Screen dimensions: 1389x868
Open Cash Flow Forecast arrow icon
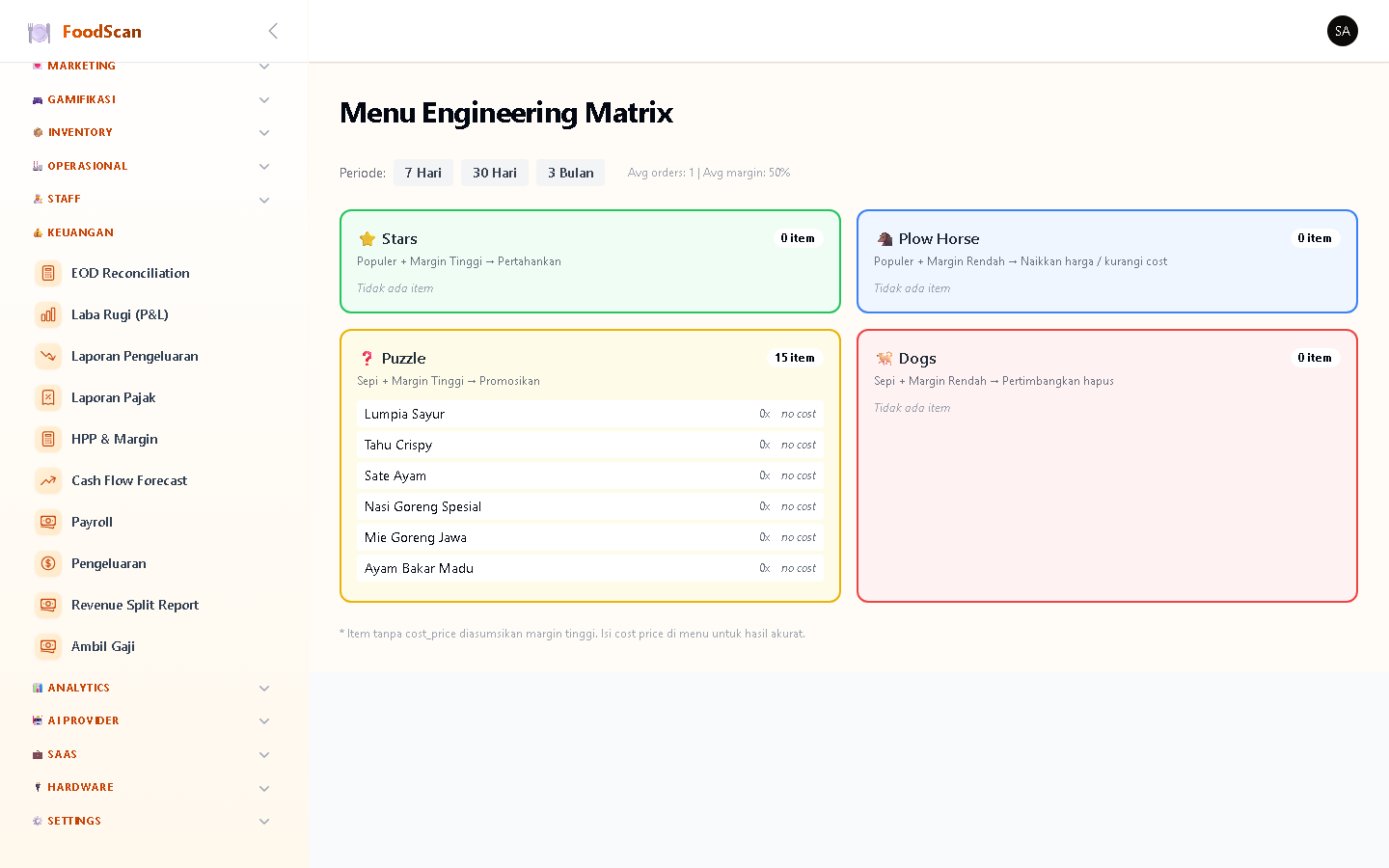48,480
